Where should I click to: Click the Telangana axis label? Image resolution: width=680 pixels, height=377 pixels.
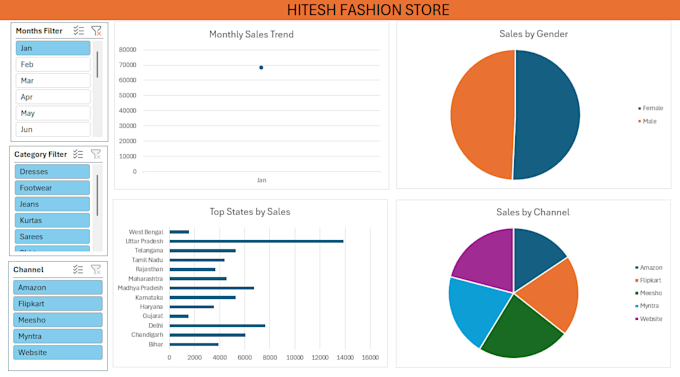pyautogui.click(x=149, y=250)
